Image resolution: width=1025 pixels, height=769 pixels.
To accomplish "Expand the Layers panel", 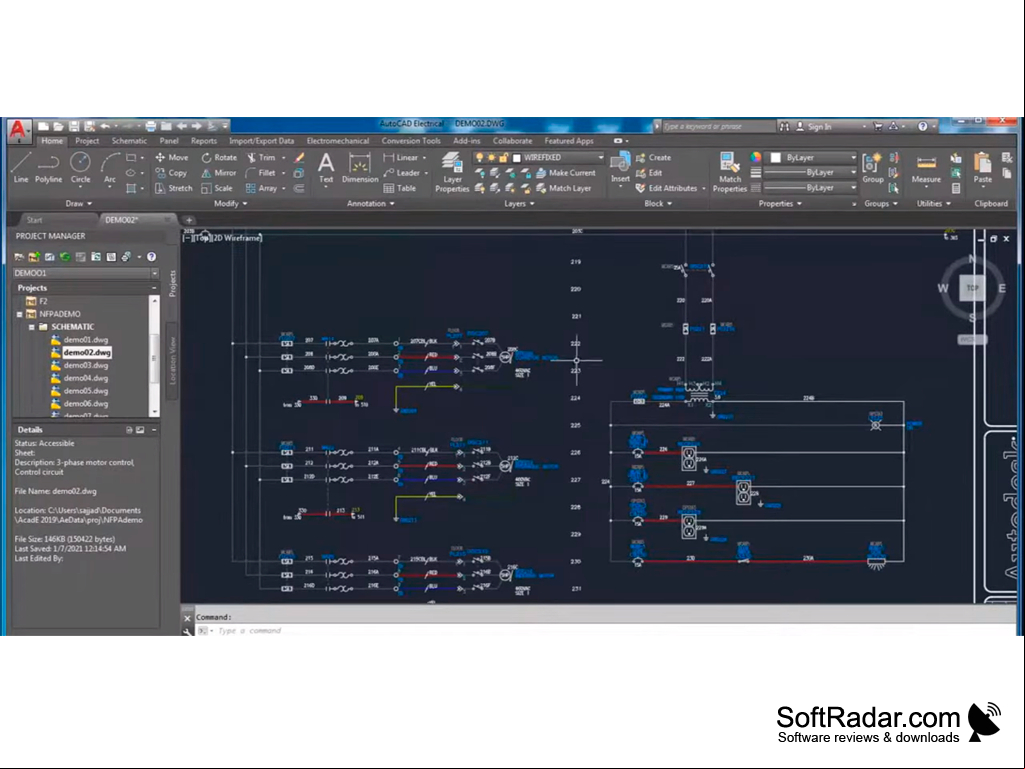I will [x=520, y=203].
